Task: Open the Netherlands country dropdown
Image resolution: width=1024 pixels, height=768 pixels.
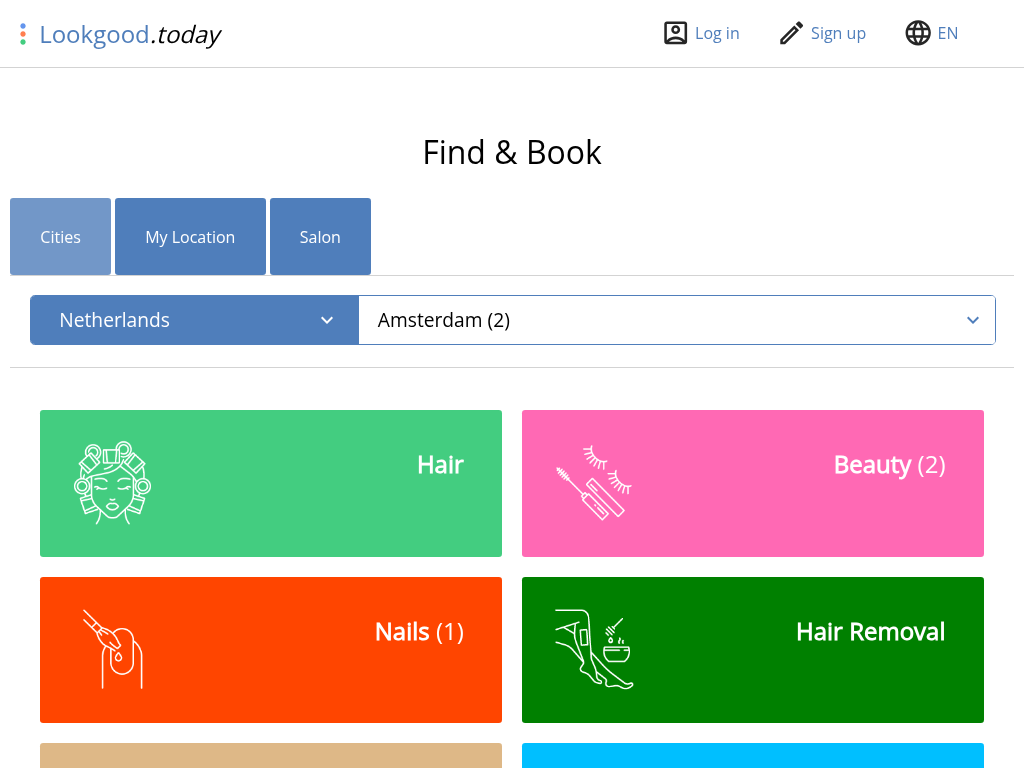Action: (194, 320)
